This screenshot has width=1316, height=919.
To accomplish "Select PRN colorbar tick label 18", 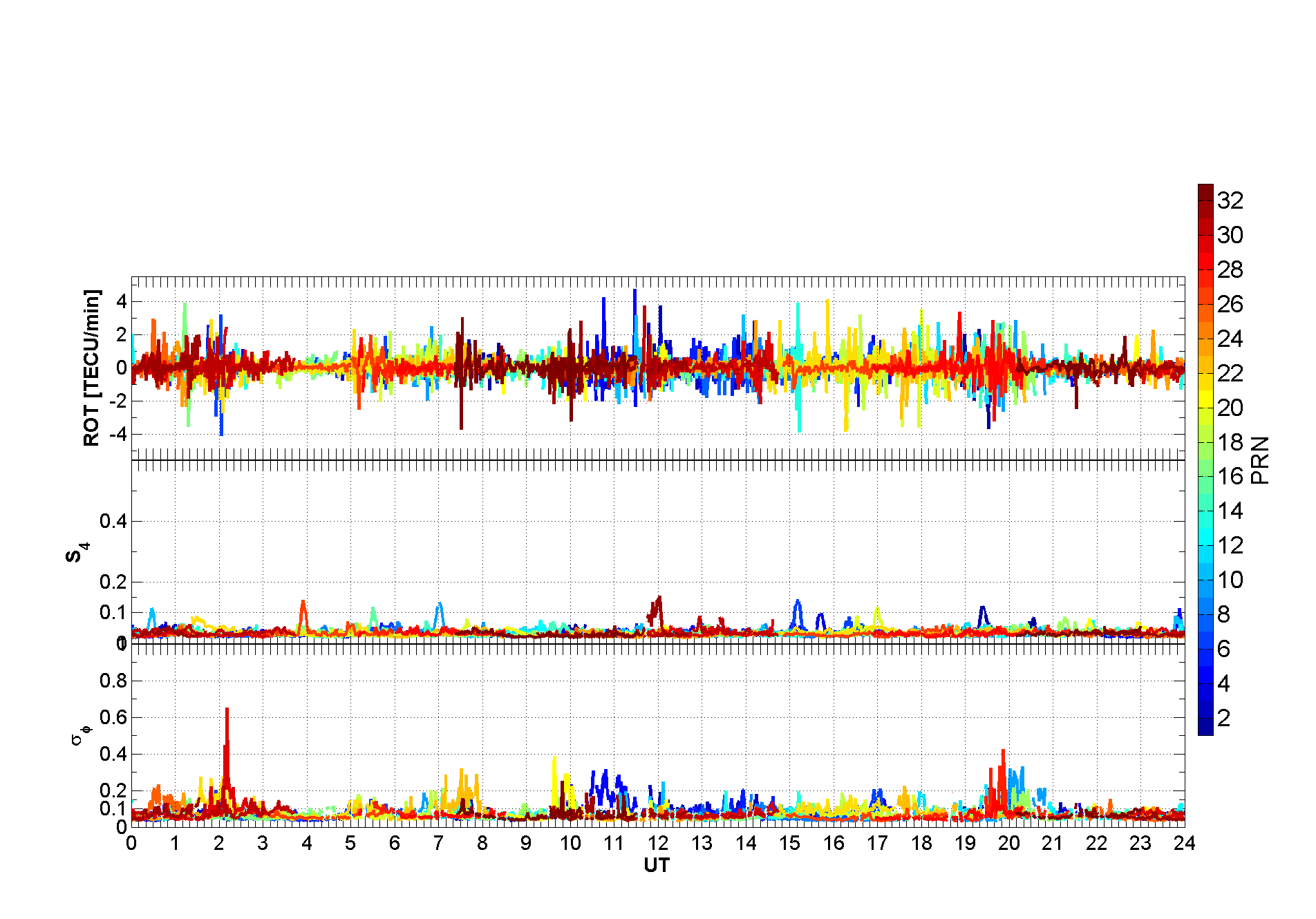I will (1230, 442).
